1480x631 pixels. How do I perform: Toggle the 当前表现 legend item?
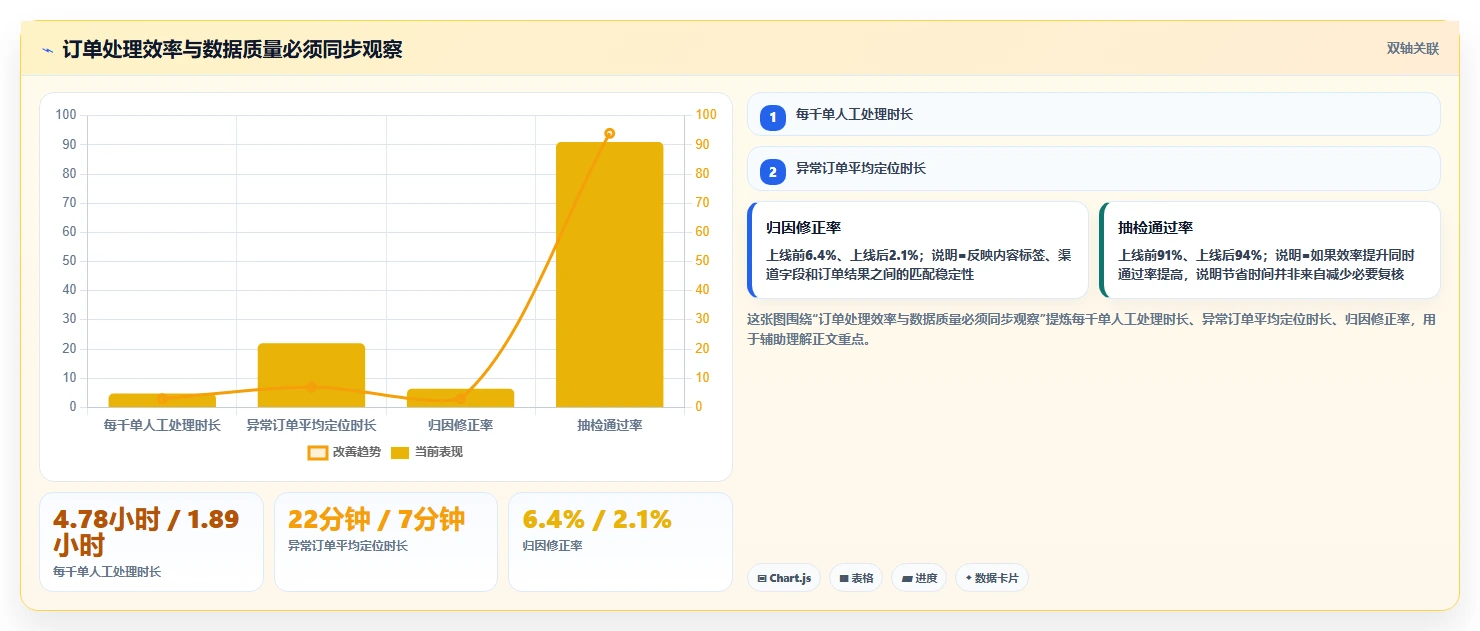click(426, 452)
